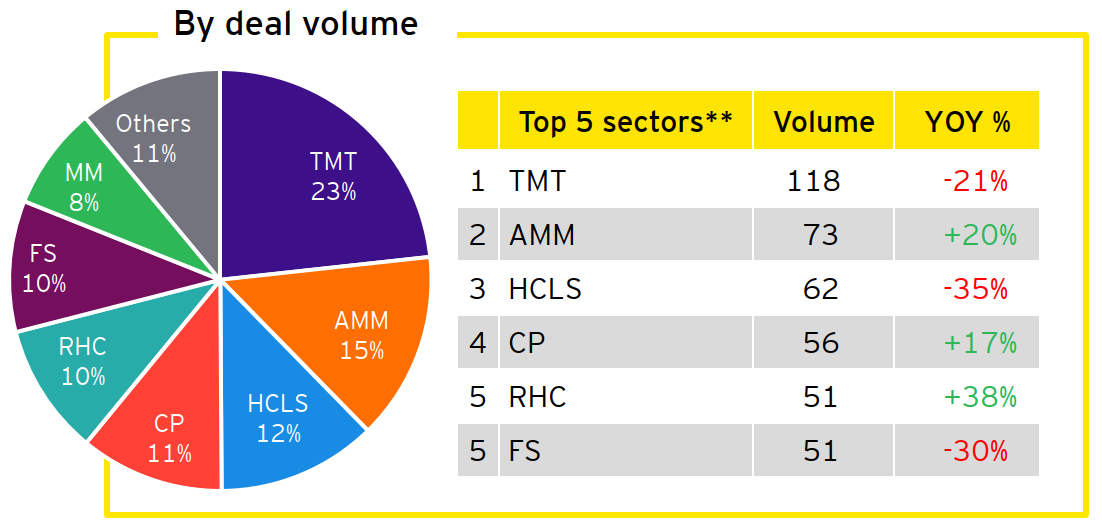Select the -21% YOY value for TMT
Image resolution: width=1102 pixels, height=525 pixels.
[975, 181]
